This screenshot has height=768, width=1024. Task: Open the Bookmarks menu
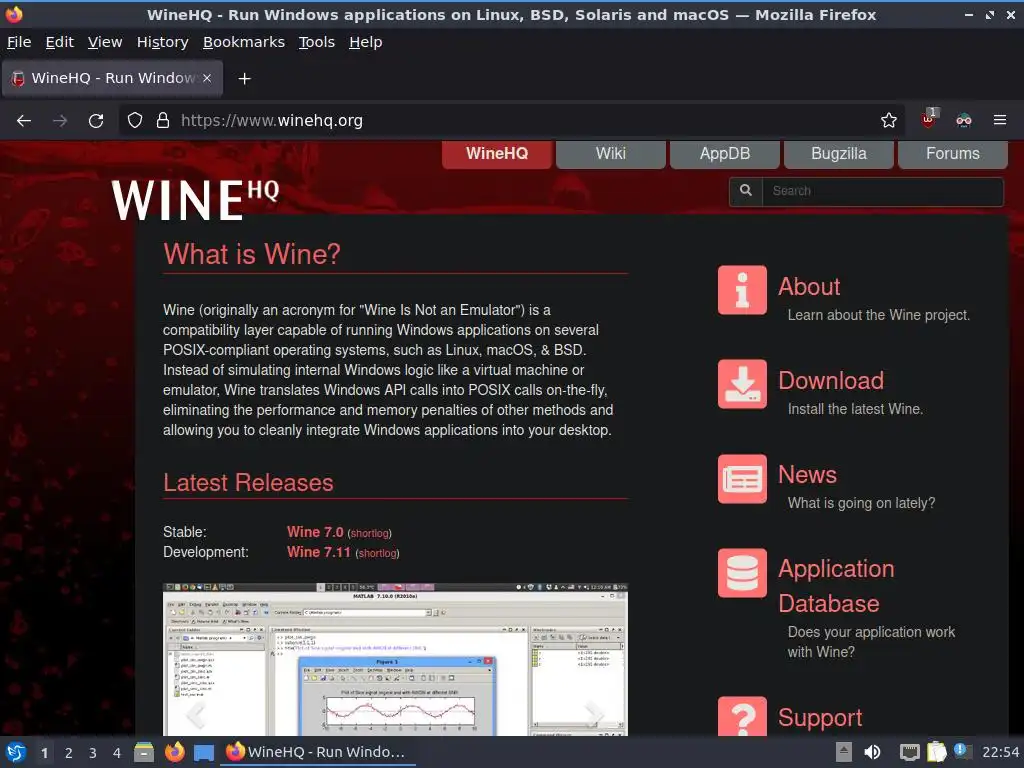click(244, 42)
